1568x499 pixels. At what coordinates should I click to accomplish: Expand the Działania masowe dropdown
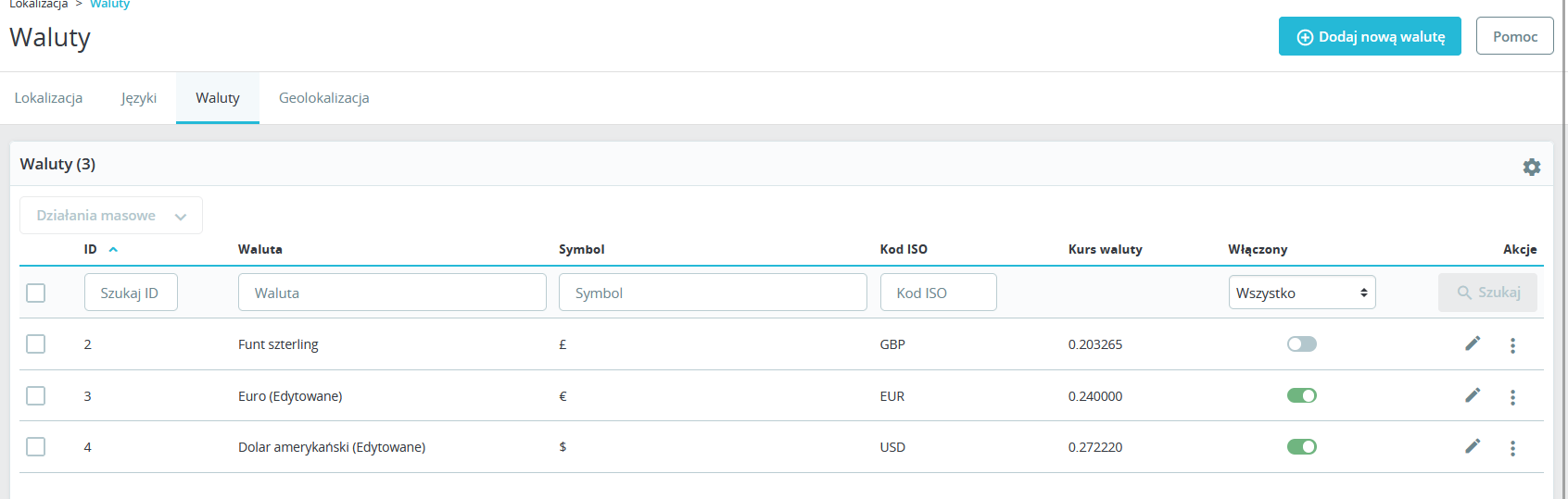pyautogui.click(x=111, y=216)
